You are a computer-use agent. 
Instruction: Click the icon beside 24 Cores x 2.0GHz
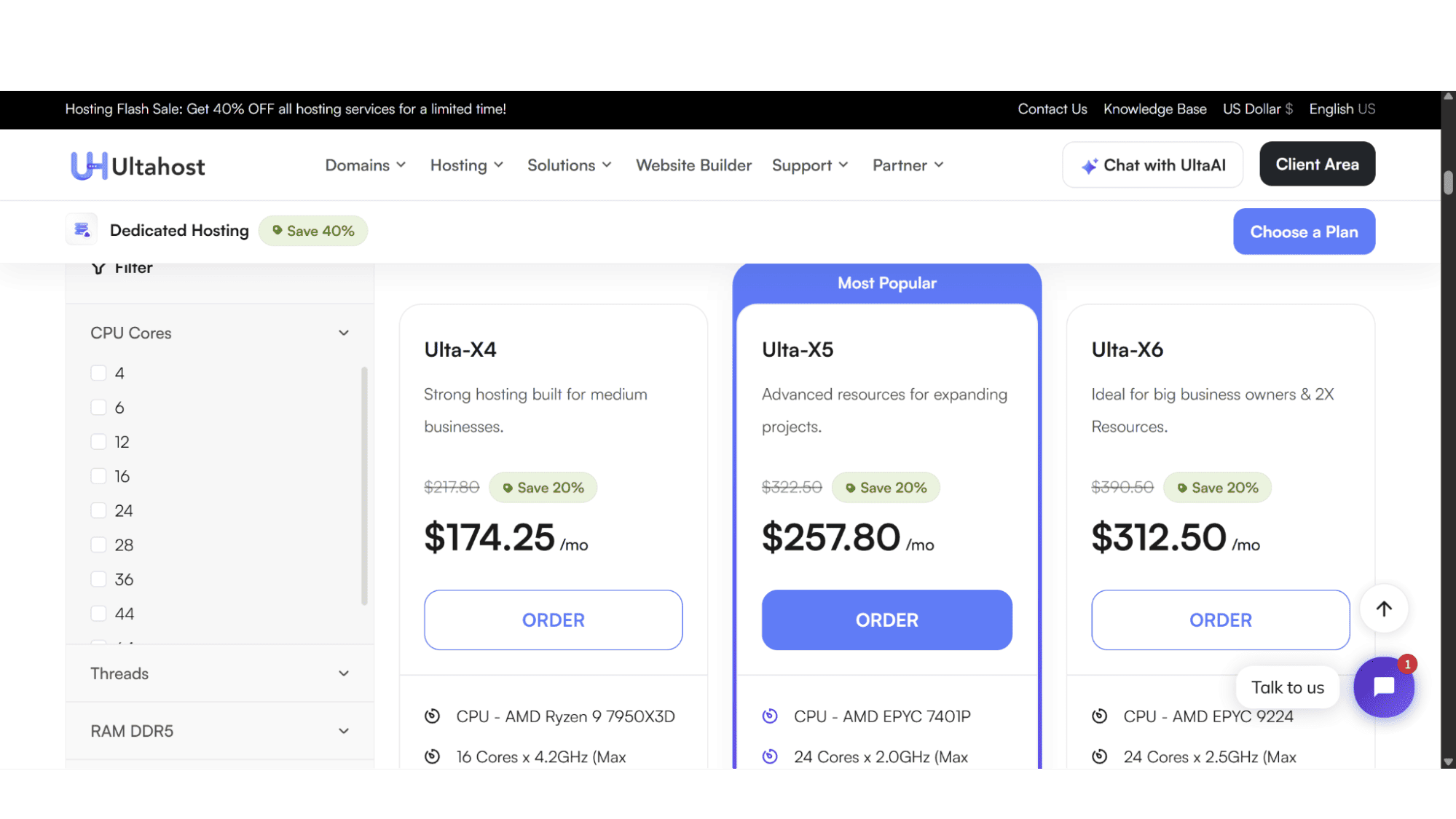770,757
